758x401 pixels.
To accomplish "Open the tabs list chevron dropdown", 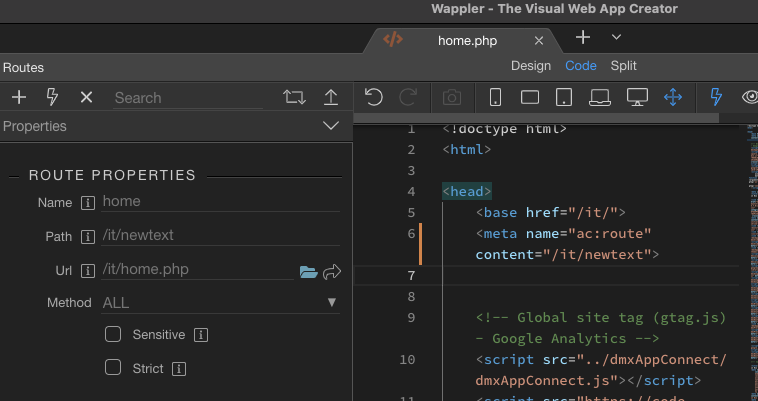I will coord(616,37).
